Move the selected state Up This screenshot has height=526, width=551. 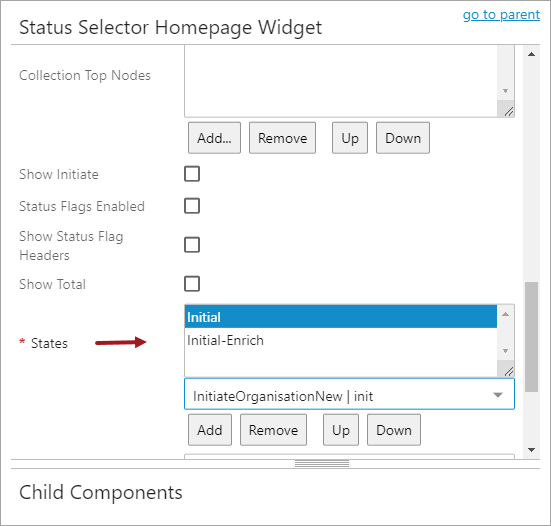341,430
